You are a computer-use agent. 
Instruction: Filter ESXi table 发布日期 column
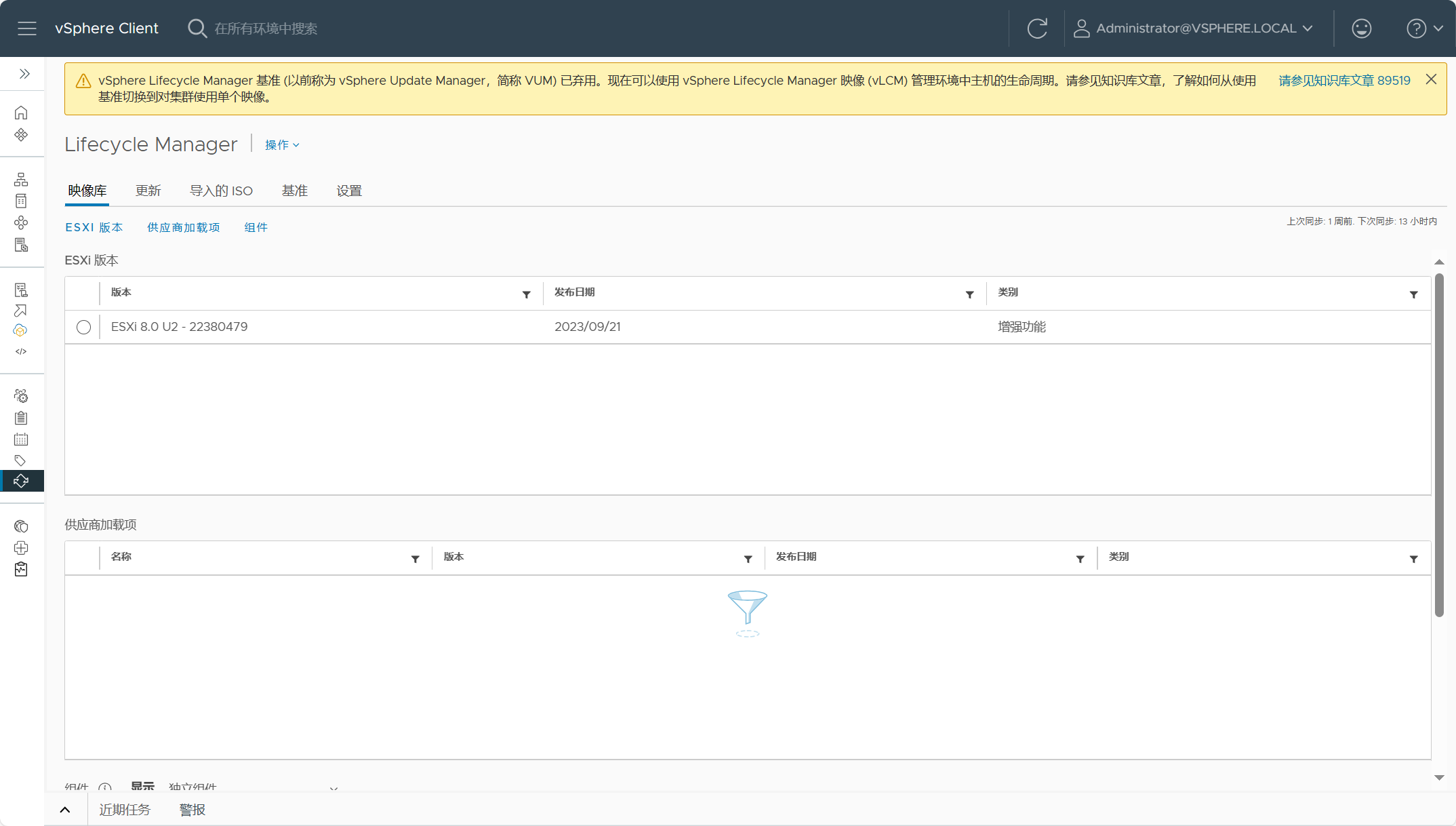pyautogui.click(x=969, y=294)
